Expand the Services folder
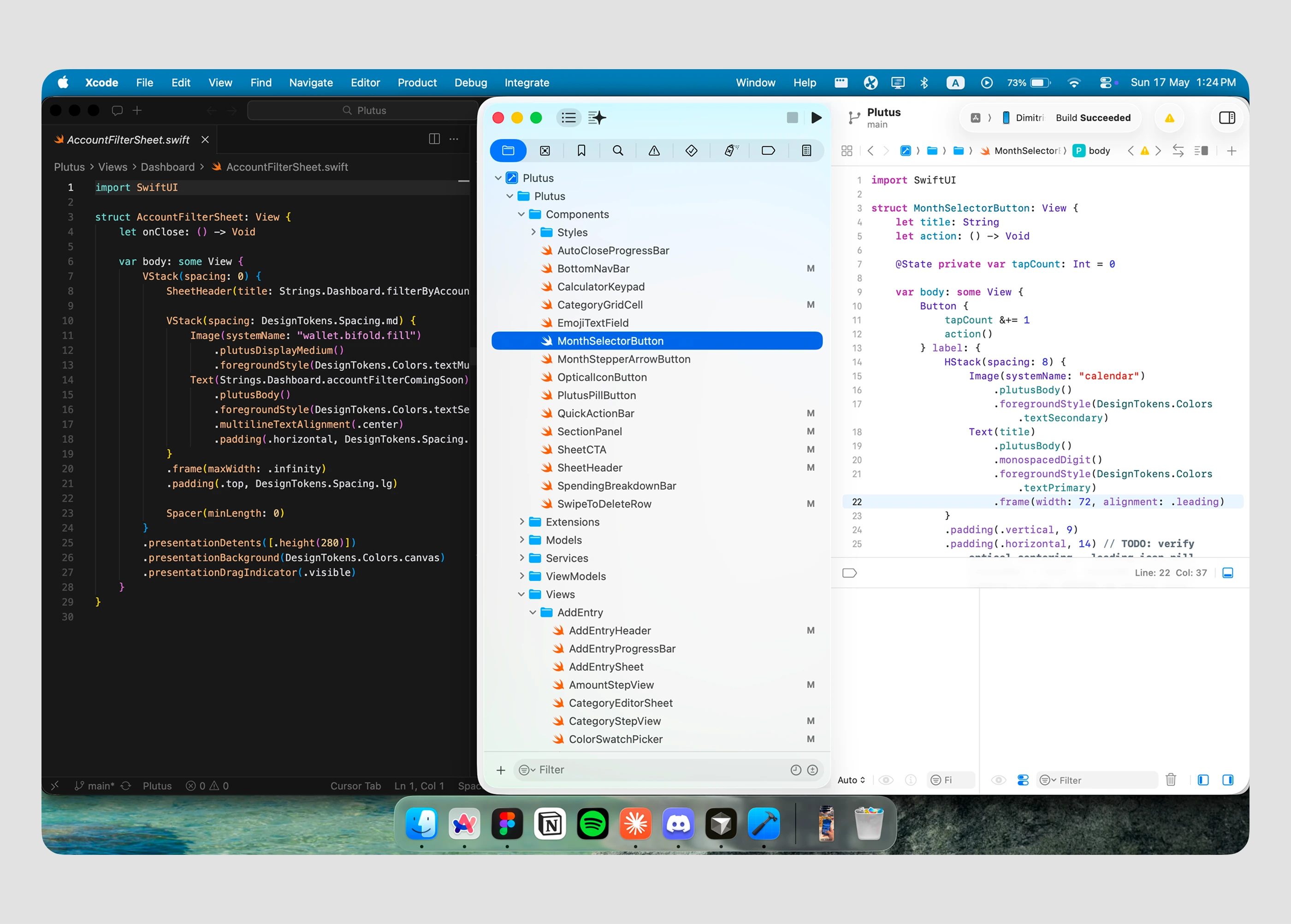The image size is (1291, 924). pyautogui.click(x=521, y=558)
